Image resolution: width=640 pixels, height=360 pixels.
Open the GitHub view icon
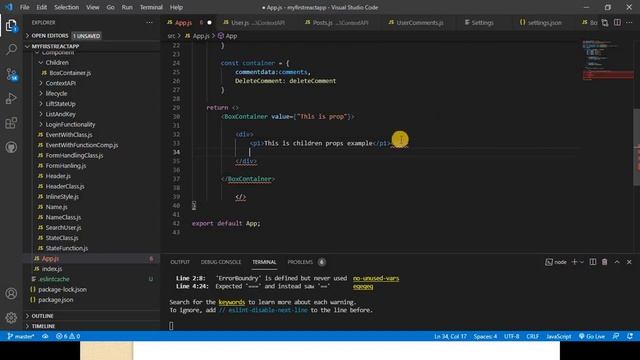click(x=11, y=147)
